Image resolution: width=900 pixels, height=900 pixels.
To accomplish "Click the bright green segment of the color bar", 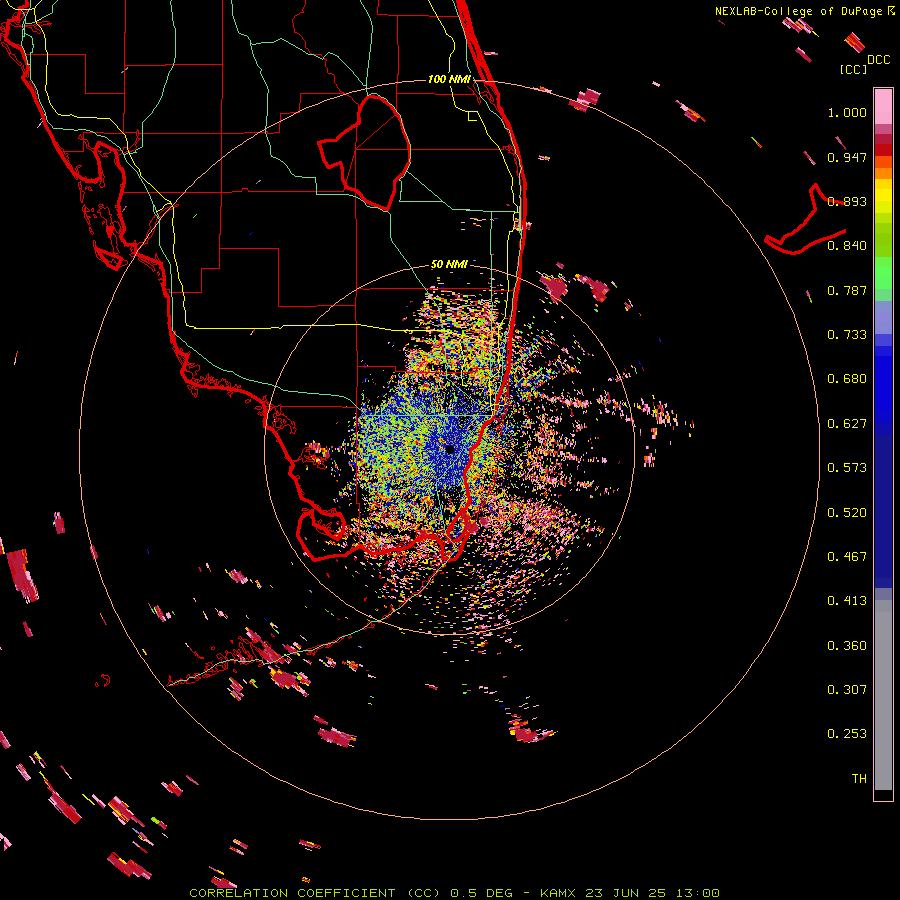I will pos(883,273).
